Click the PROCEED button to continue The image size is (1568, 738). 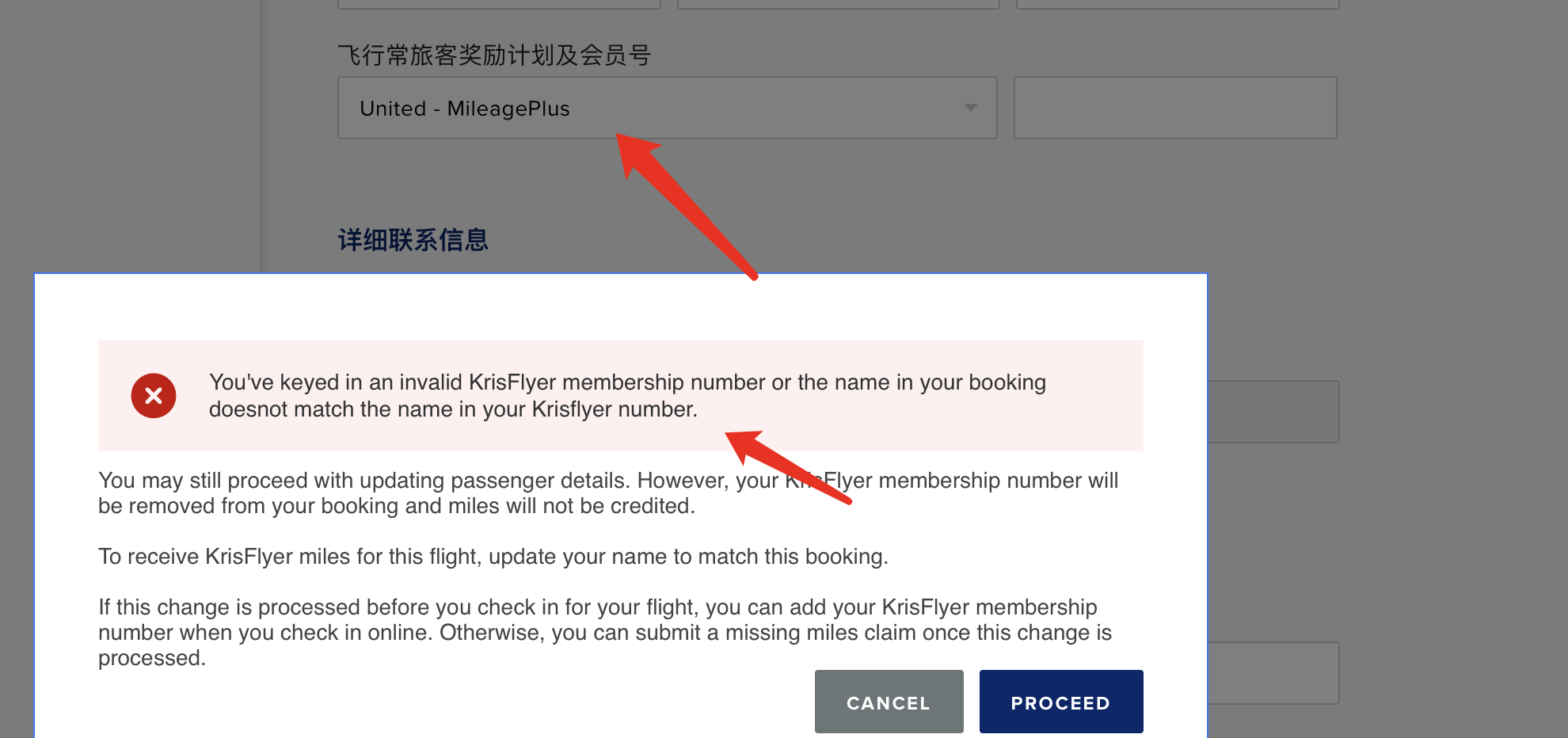click(x=1061, y=702)
